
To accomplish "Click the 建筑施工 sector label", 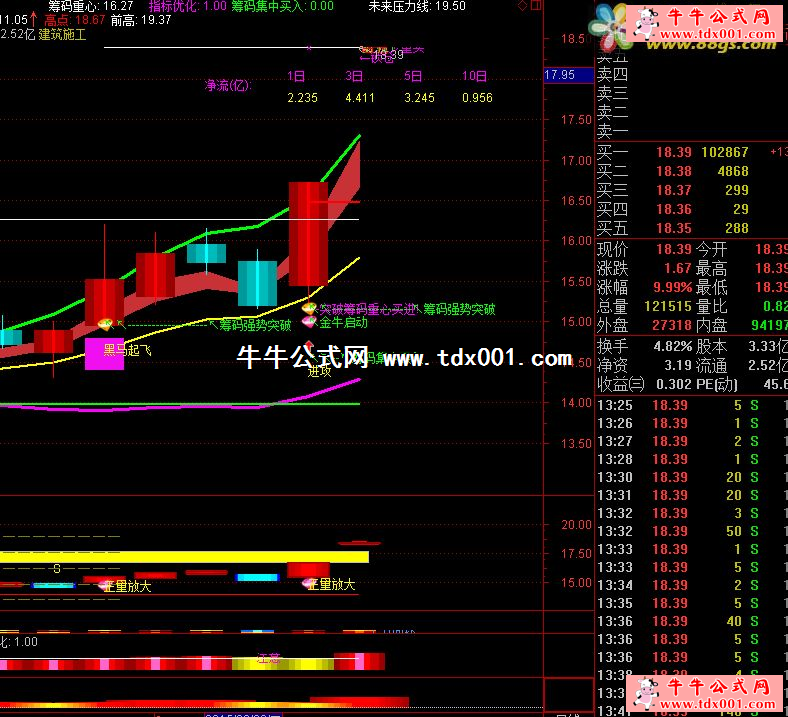I will coord(62,33).
